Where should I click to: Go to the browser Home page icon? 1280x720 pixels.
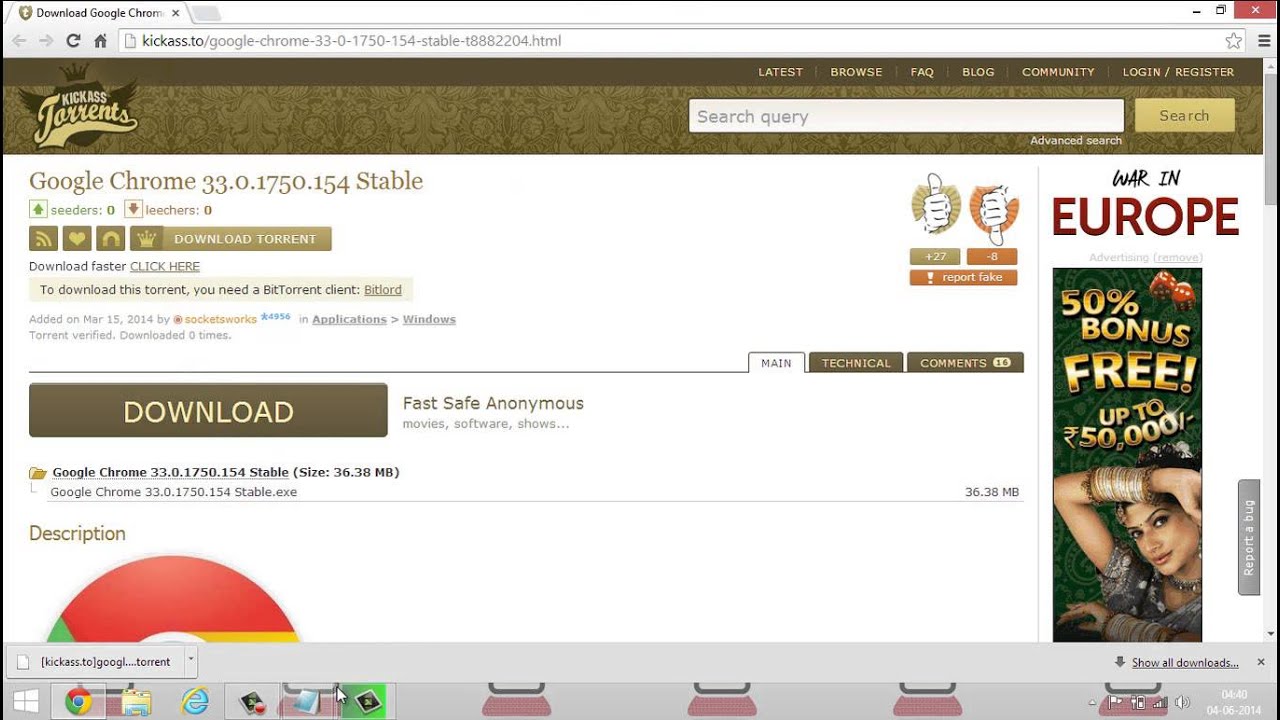100,41
